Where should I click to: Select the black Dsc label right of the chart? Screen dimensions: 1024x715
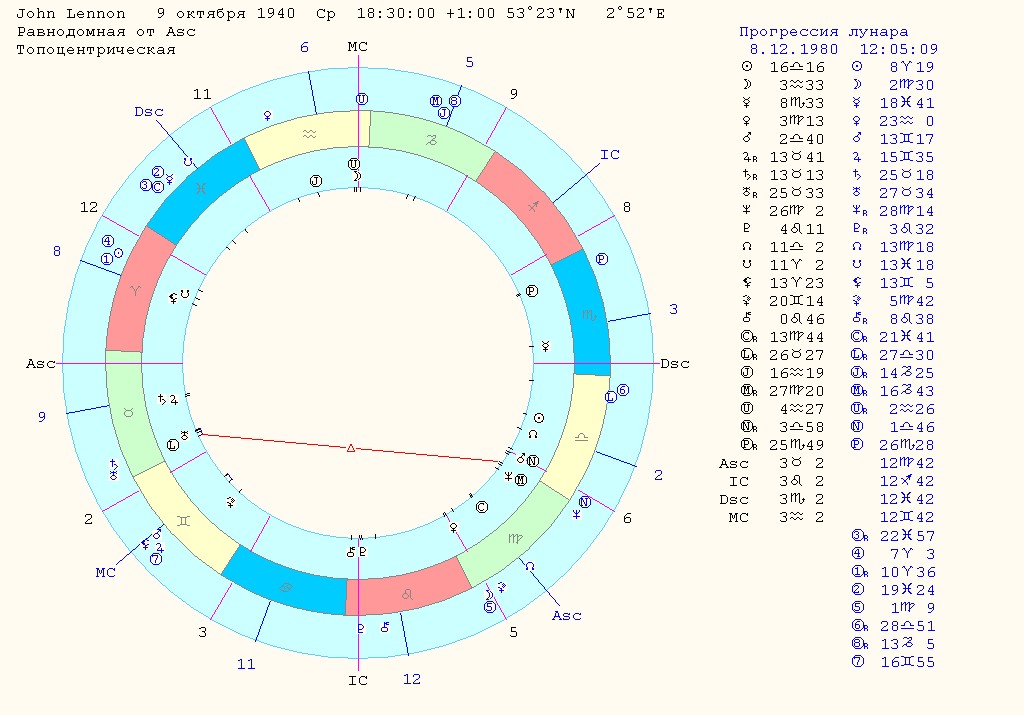(x=675, y=364)
